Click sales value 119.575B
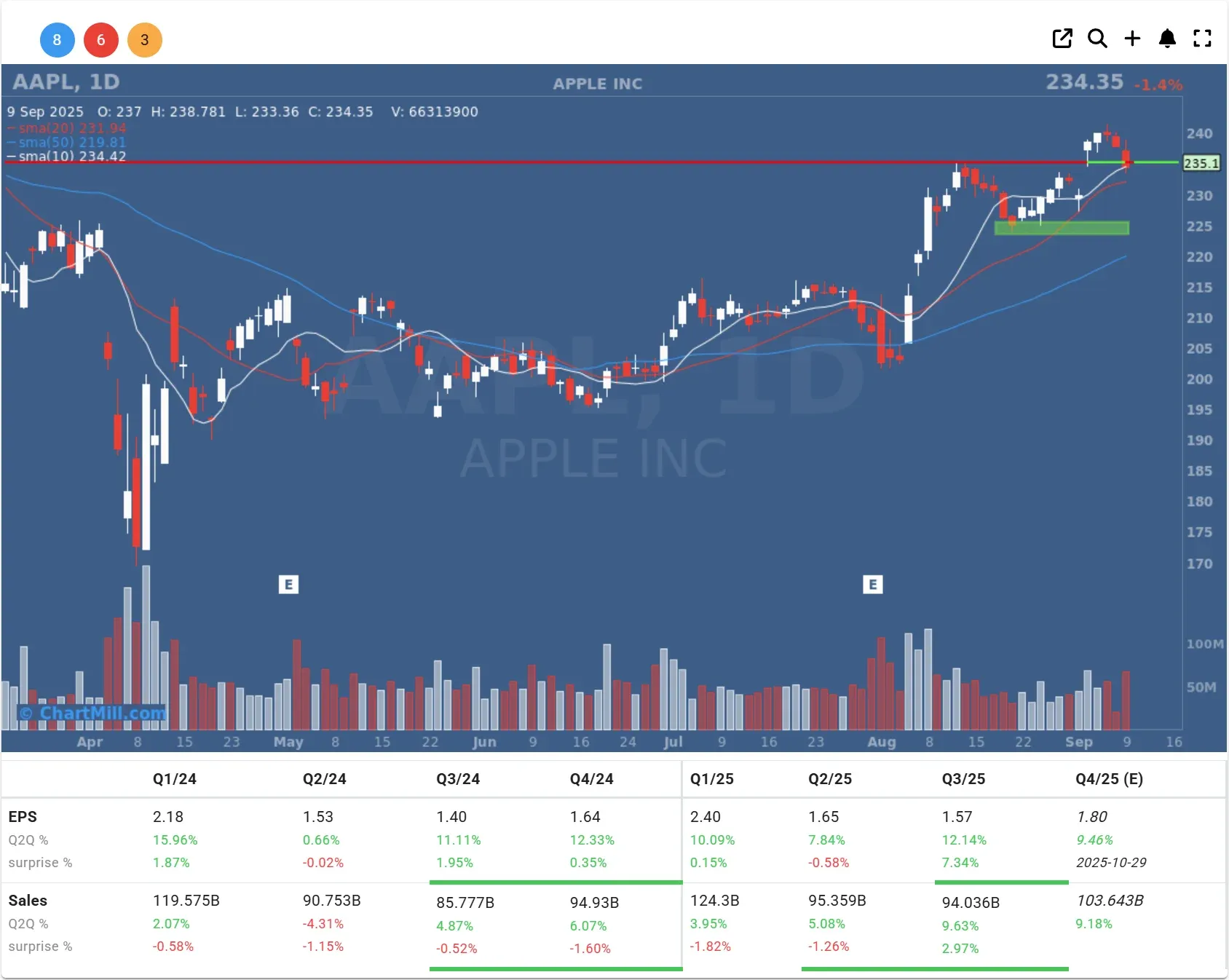This screenshot has height=980, width=1229. point(186,901)
